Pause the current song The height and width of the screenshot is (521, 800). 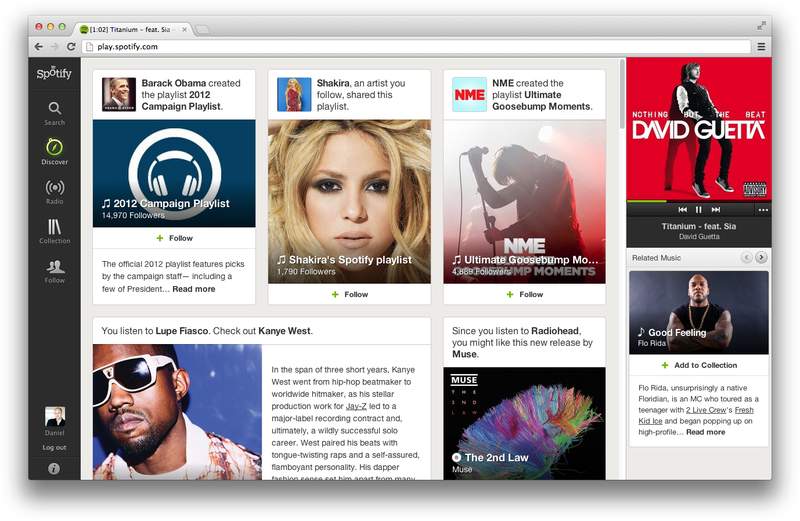699,210
